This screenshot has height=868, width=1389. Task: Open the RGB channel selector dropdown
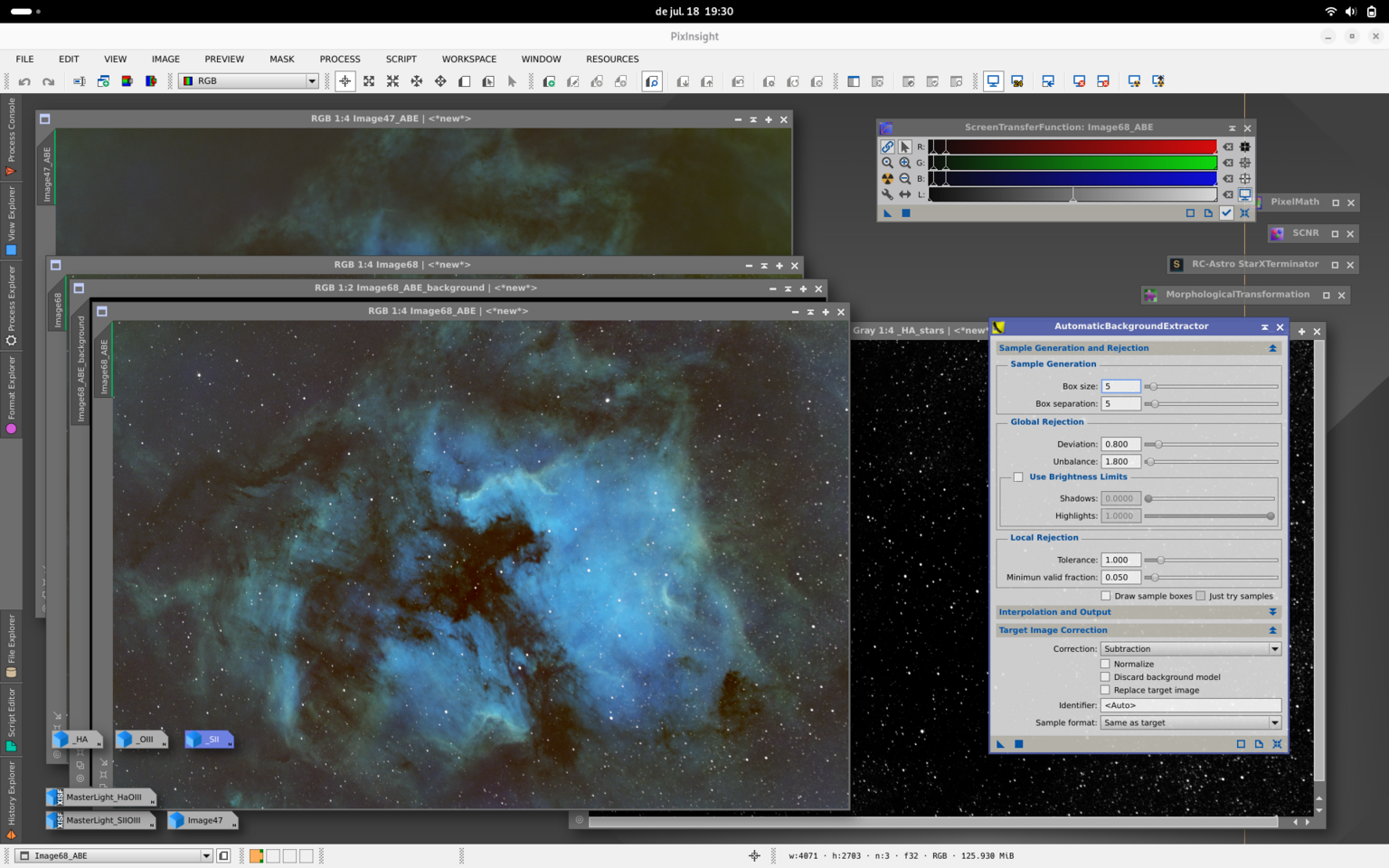(x=249, y=81)
